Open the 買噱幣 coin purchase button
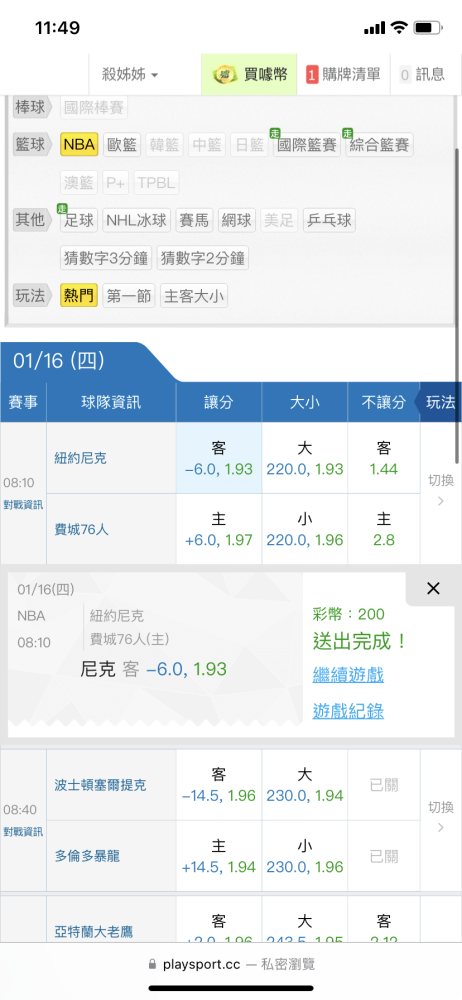Screen dimensions: 462x1000 (249, 75)
